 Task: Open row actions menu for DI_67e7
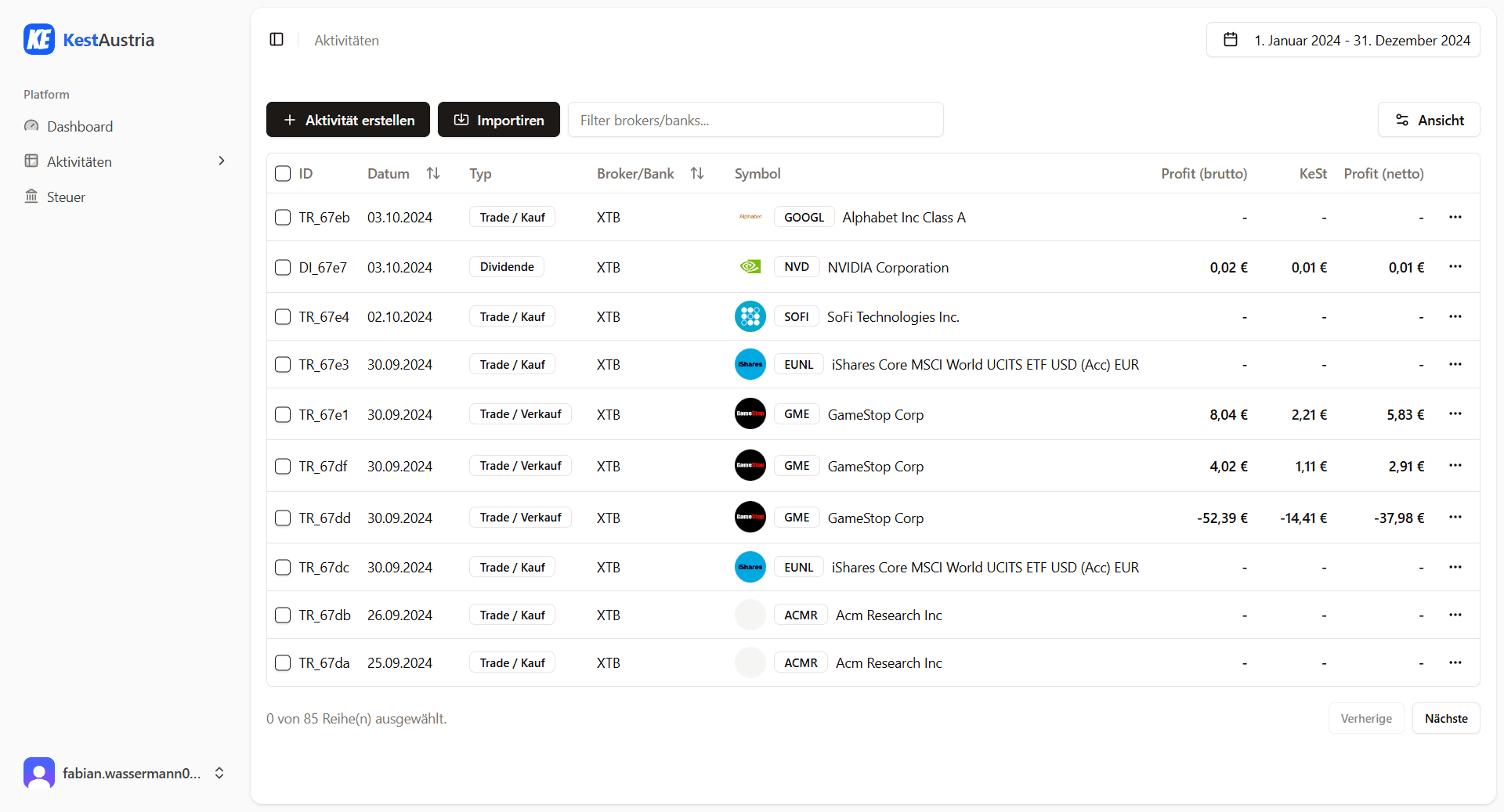[1455, 266]
